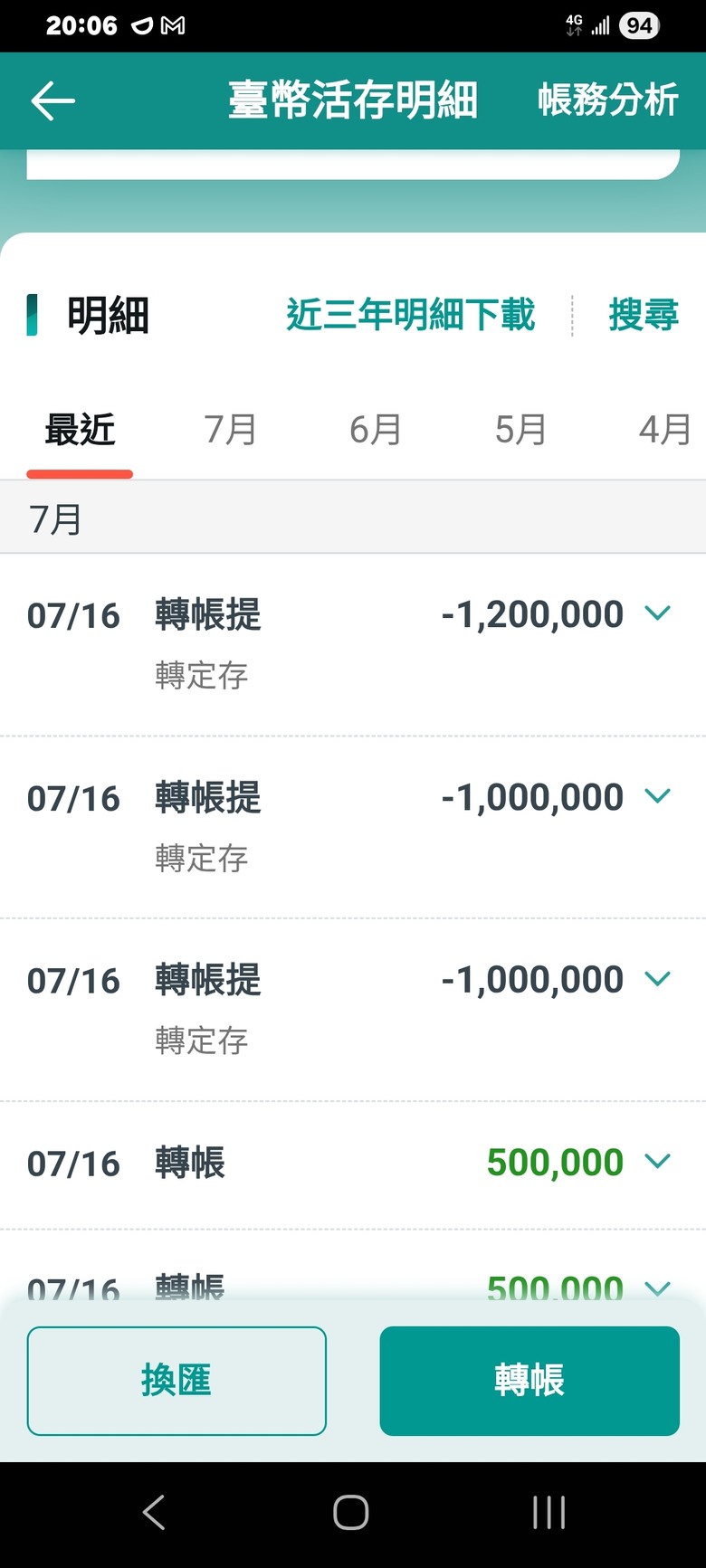Switch to the 6月 tab
The image size is (706, 1568).
[x=375, y=429]
